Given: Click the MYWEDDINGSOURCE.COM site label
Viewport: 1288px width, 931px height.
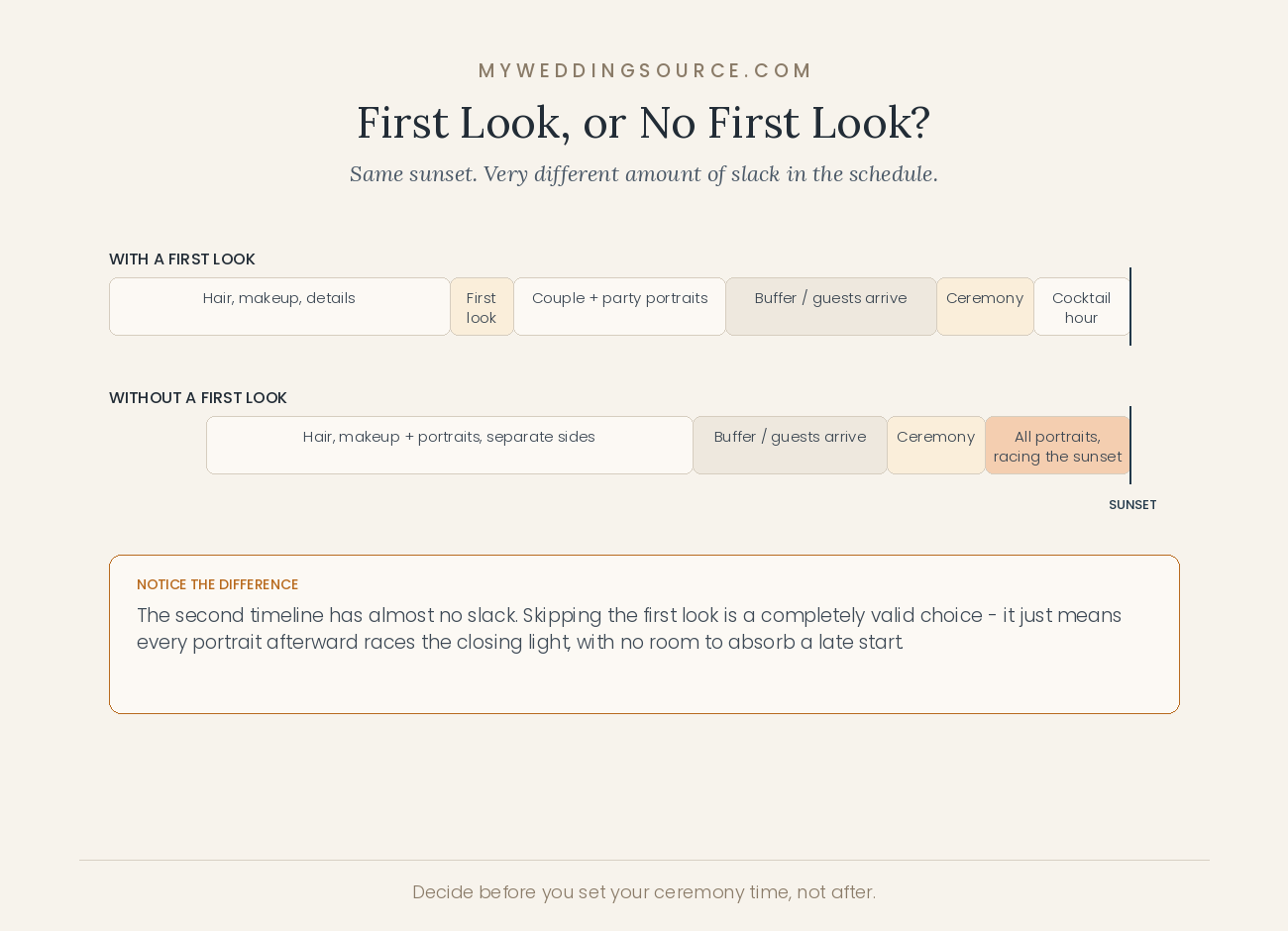Looking at the screenshot, I should [644, 71].
